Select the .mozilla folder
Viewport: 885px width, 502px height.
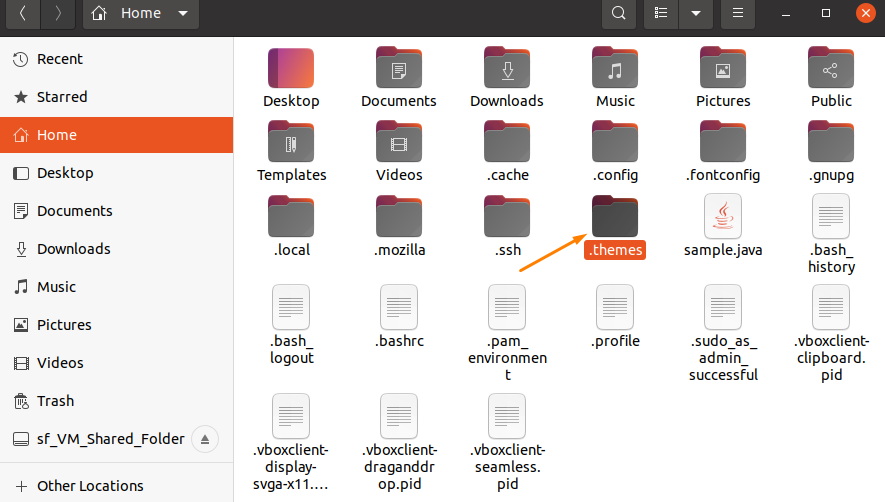tap(399, 216)
